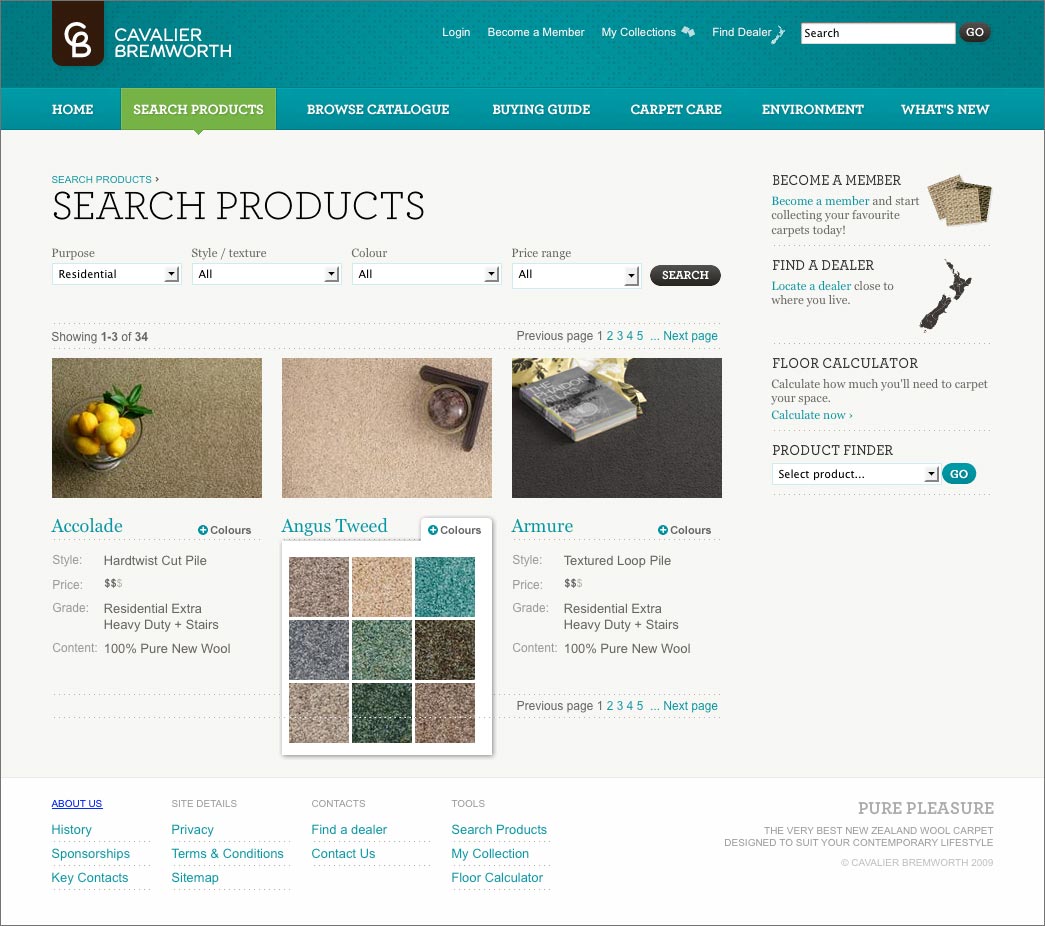Open the Armure product title
The image size is (1045, 926).
coord(542,526)
